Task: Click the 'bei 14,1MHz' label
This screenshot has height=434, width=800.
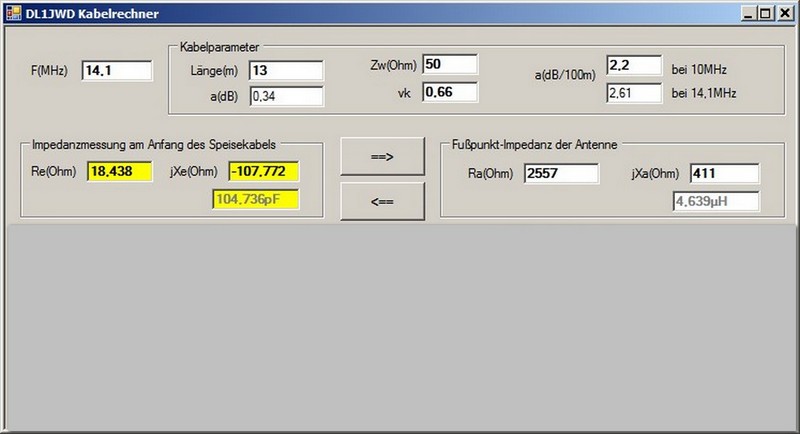Action: (704, 93)
